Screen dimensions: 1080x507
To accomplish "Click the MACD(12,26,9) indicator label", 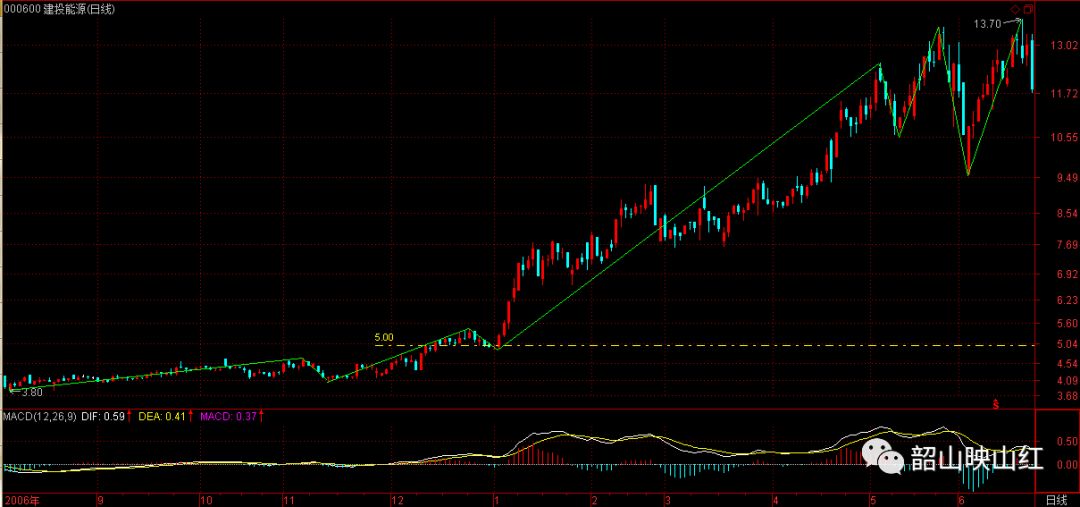I will pos(40,417).
